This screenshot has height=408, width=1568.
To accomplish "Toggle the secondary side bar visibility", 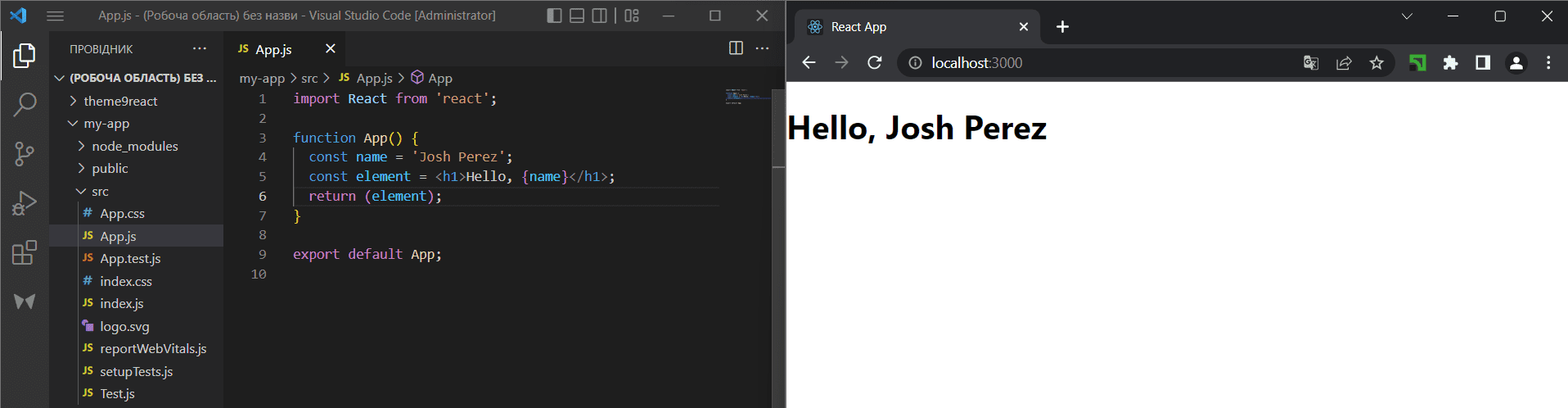I will coord(600,16).
